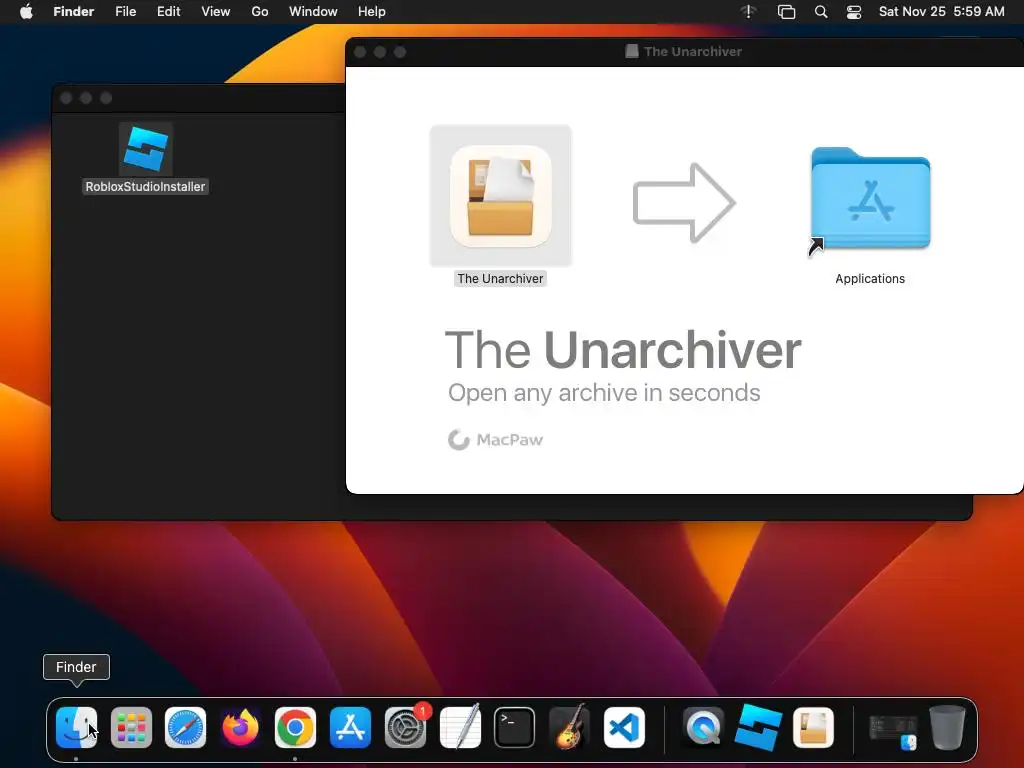Open Launchpad in the Dock
1024x768 pixels.
click(x=131, y=728)
